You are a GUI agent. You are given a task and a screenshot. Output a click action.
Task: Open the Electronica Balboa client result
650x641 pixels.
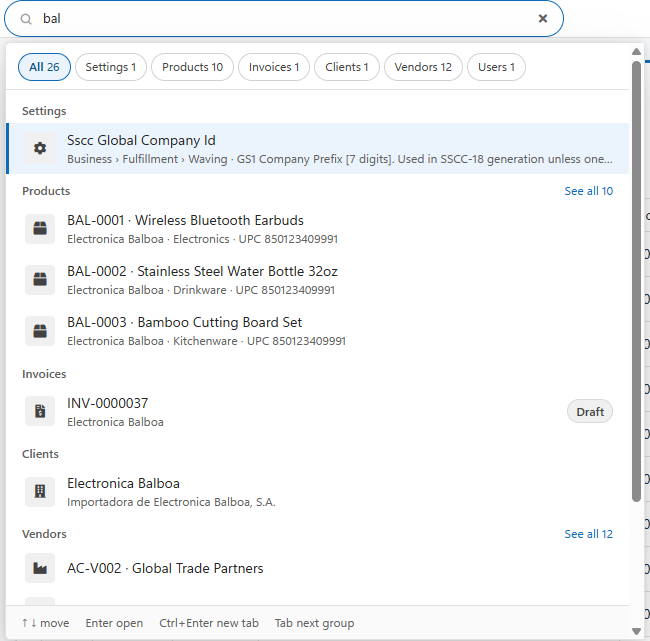[x=318, y=492]
